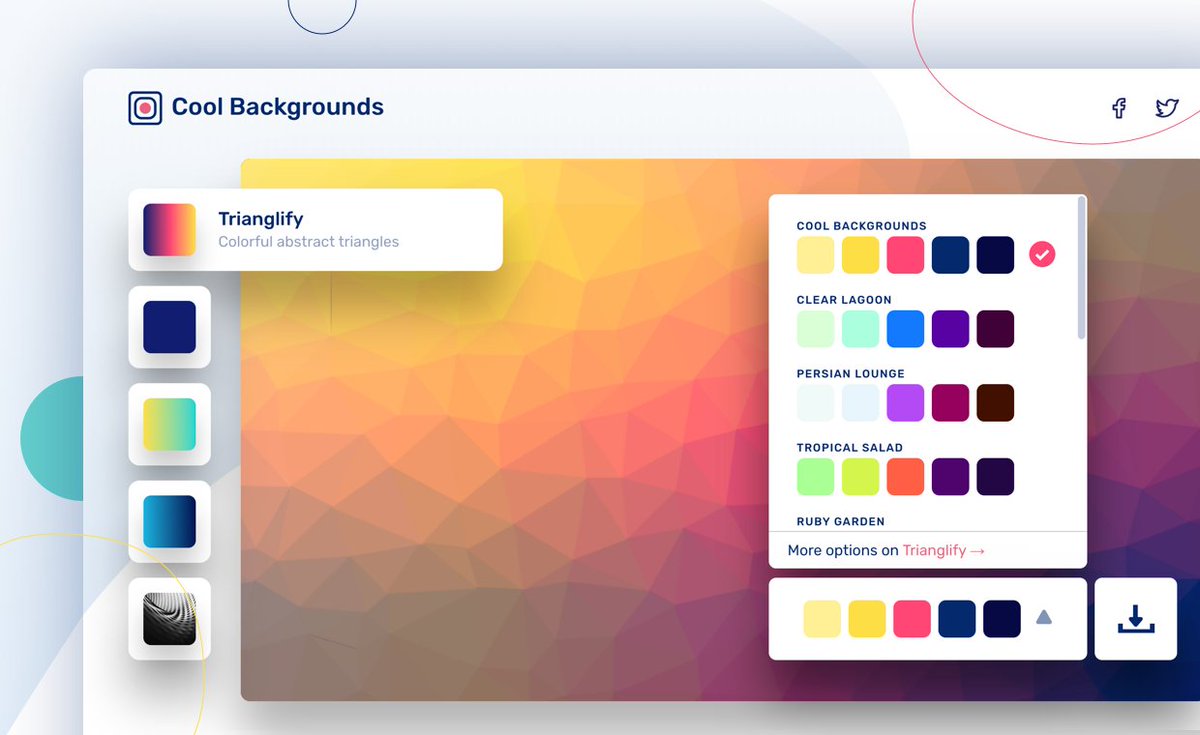Click the Cool Backgrounds title text
The height and width of the screenshot is (735, 1200).
278,107
